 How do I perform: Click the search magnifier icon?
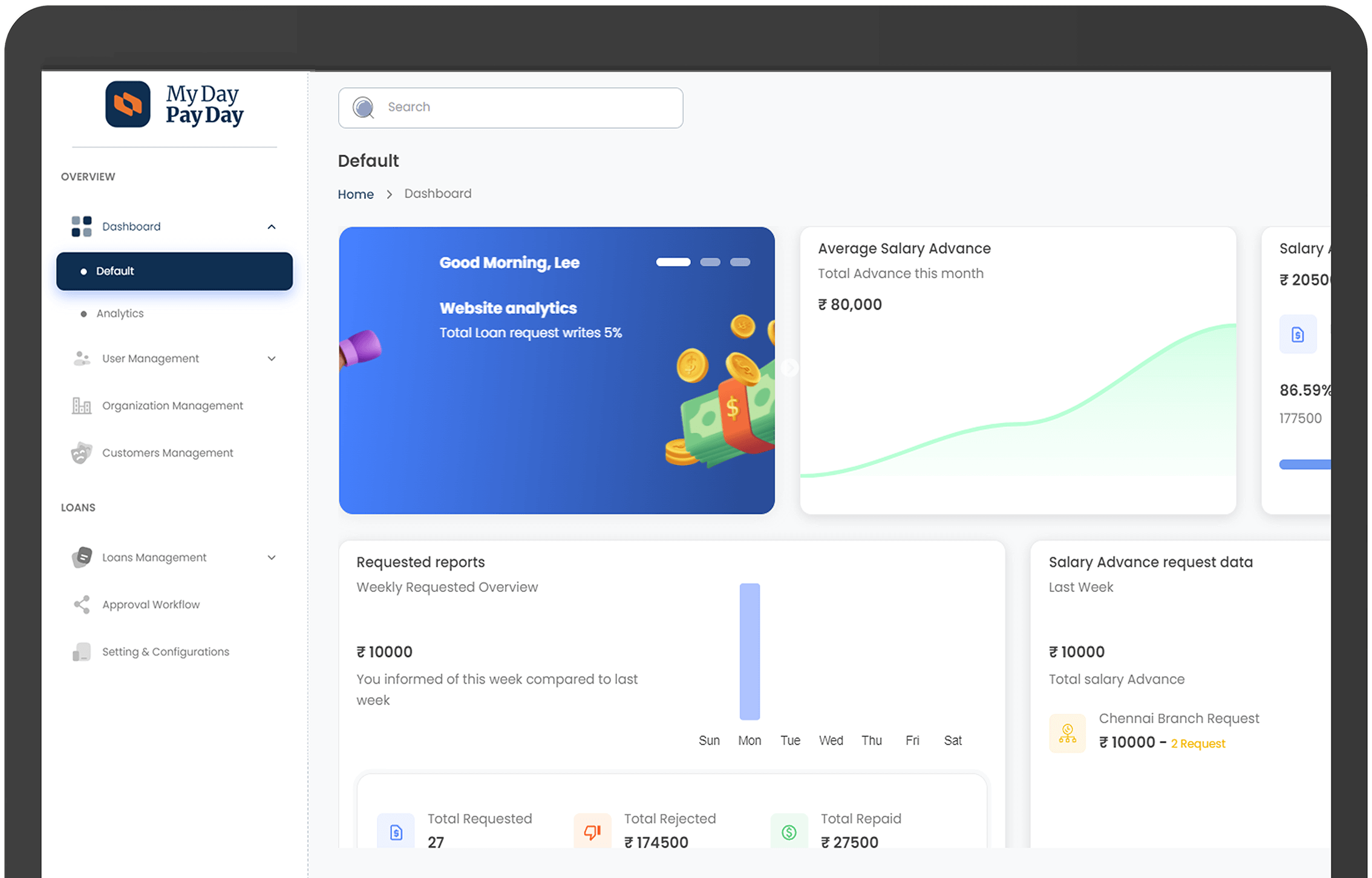coord(364,108)
